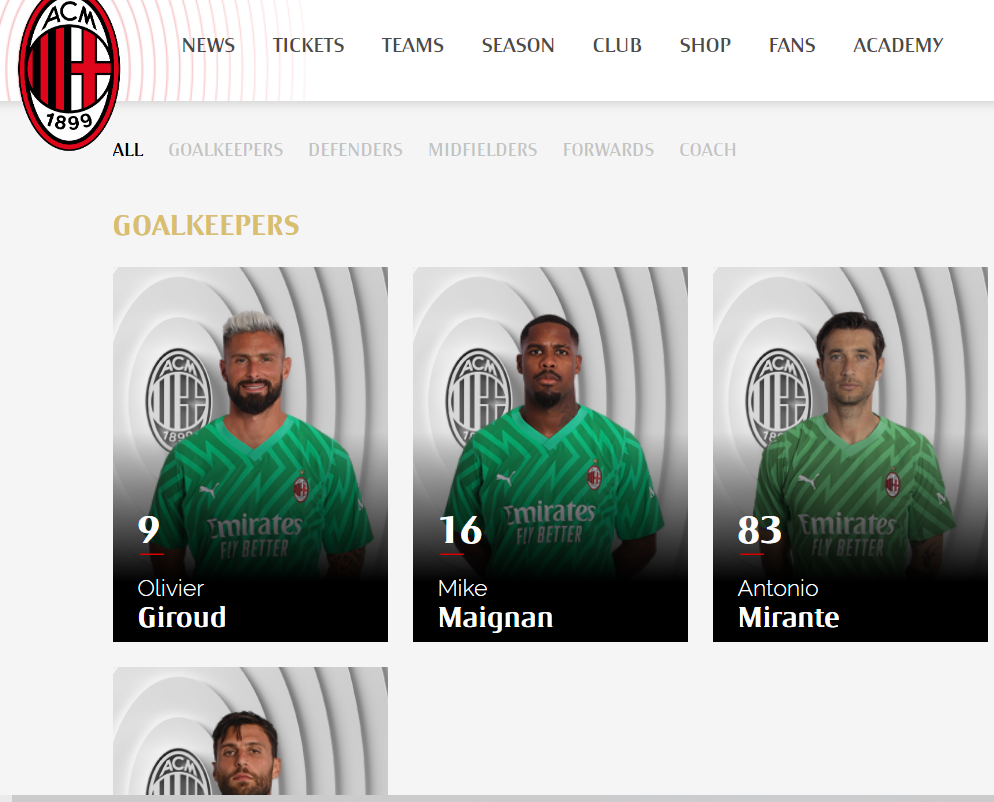This screenshot has width=994, height=802.
Task: Open Antonio Mirante's player card
Action: coord(850,454)
